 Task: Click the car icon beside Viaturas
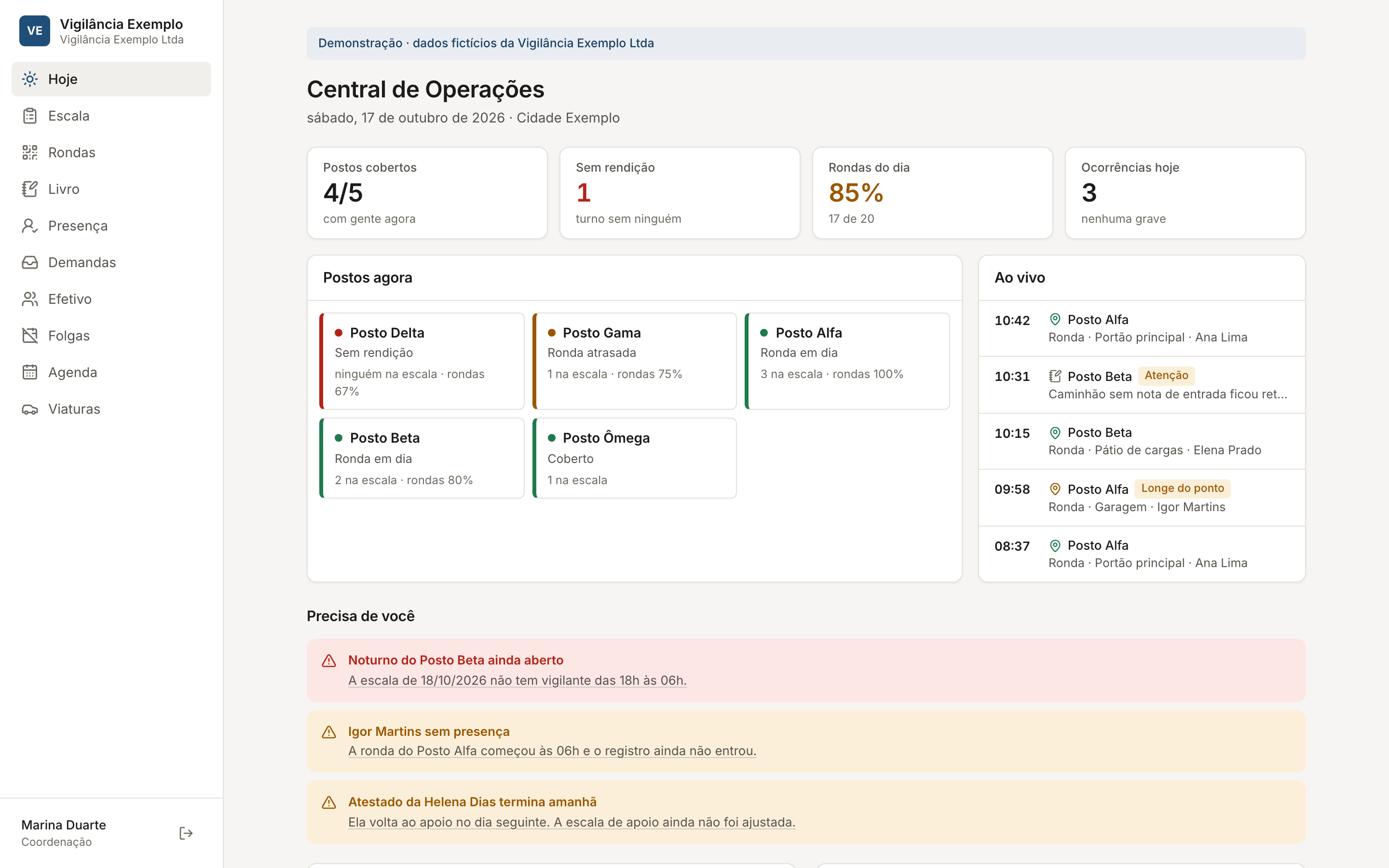[30, 409]
